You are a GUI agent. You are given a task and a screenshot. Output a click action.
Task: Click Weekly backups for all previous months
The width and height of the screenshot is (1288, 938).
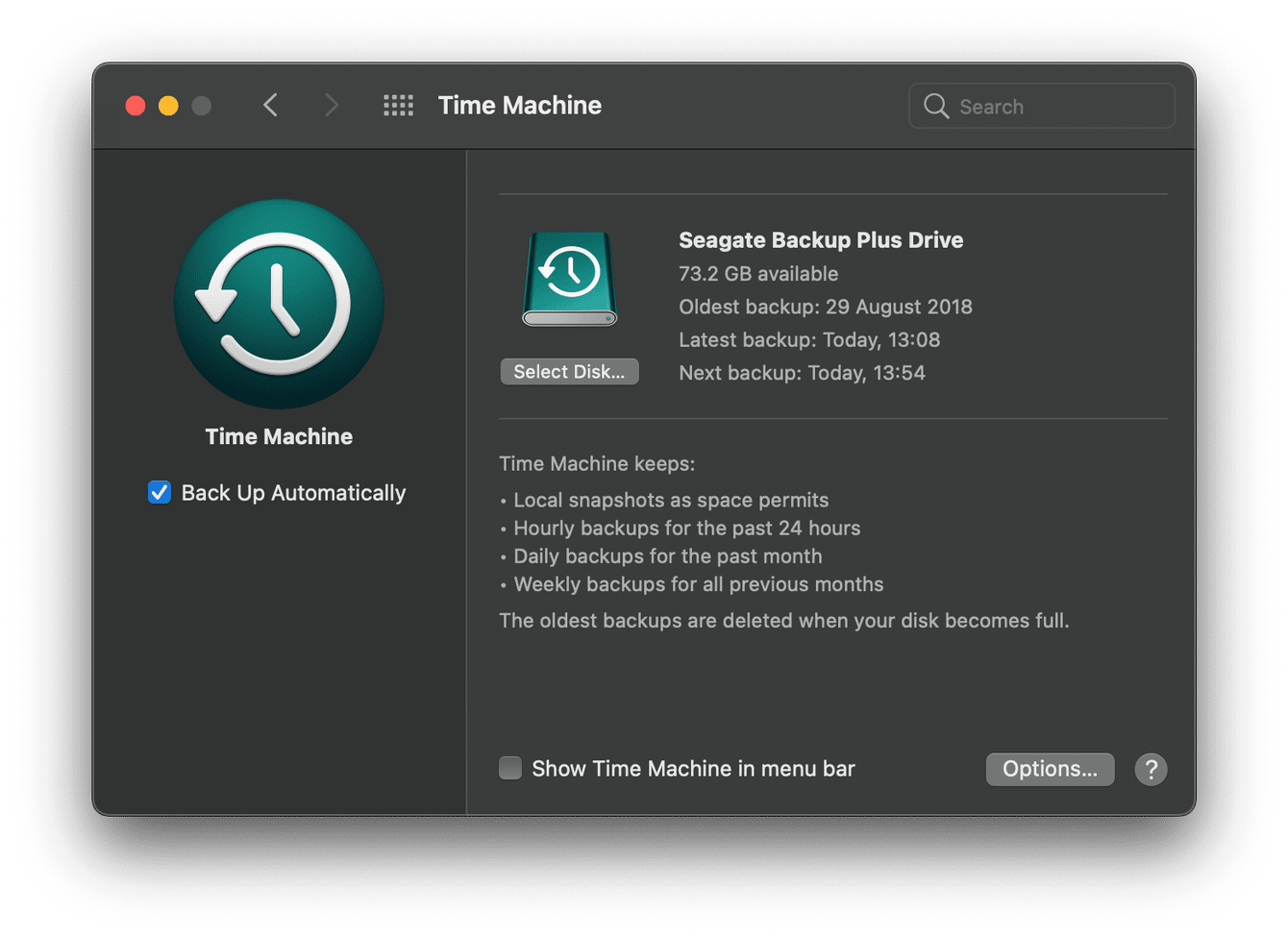point(699,584)
